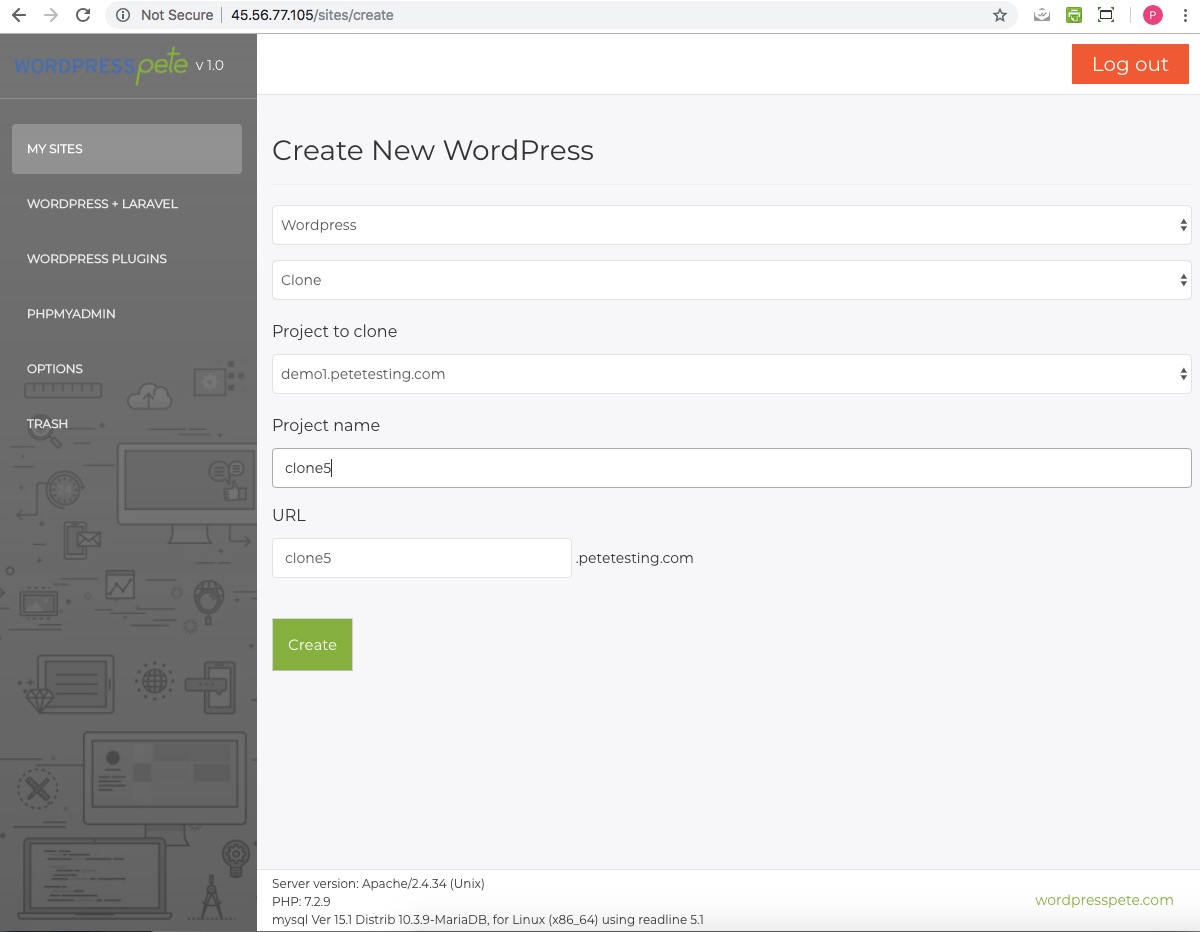Click the mysql MariaDB version footer text
The image size is (1200, 932).
(488, 920)
